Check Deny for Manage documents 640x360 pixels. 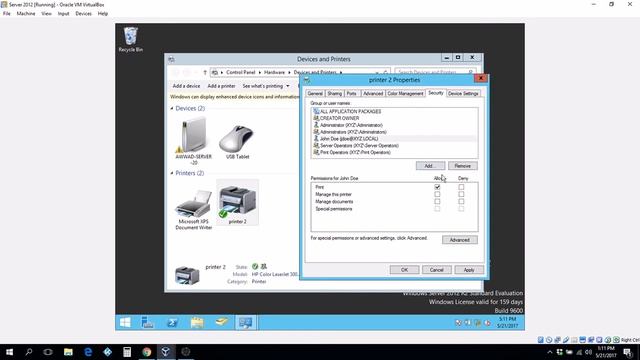click(x=461, y=201)
